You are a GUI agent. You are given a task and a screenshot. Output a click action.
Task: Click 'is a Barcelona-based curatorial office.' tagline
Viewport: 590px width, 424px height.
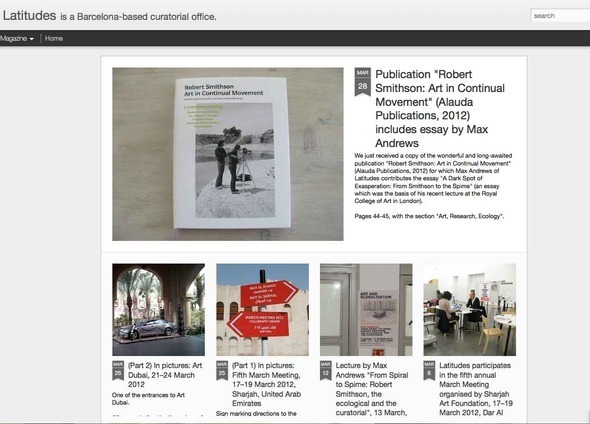click(x=138, y=17)
